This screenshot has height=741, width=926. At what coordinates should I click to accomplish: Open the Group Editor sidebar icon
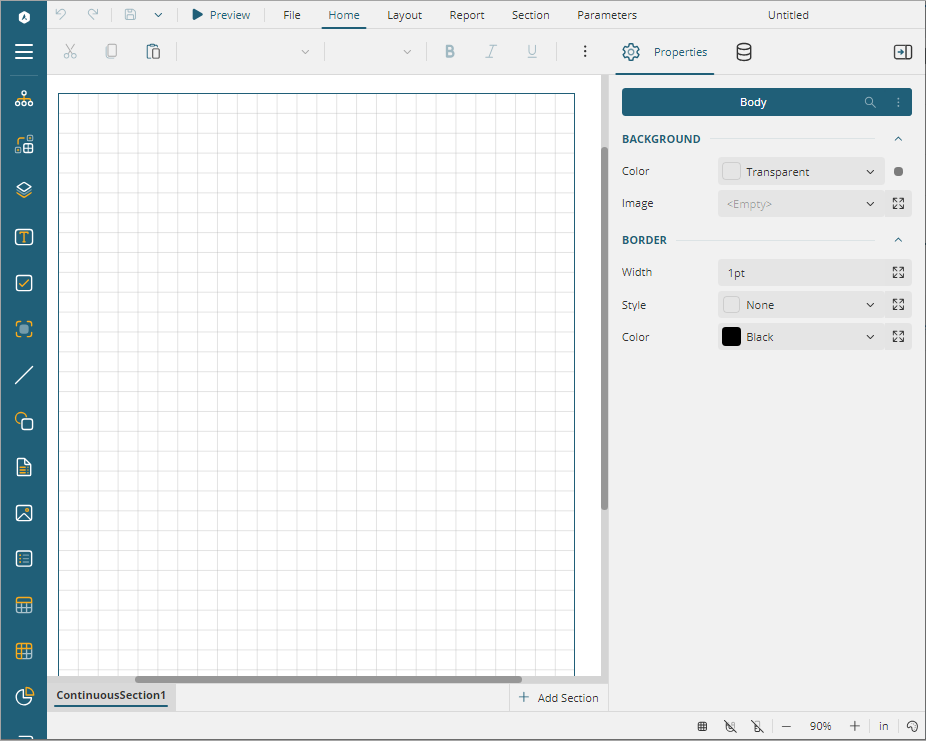point(24,144)
